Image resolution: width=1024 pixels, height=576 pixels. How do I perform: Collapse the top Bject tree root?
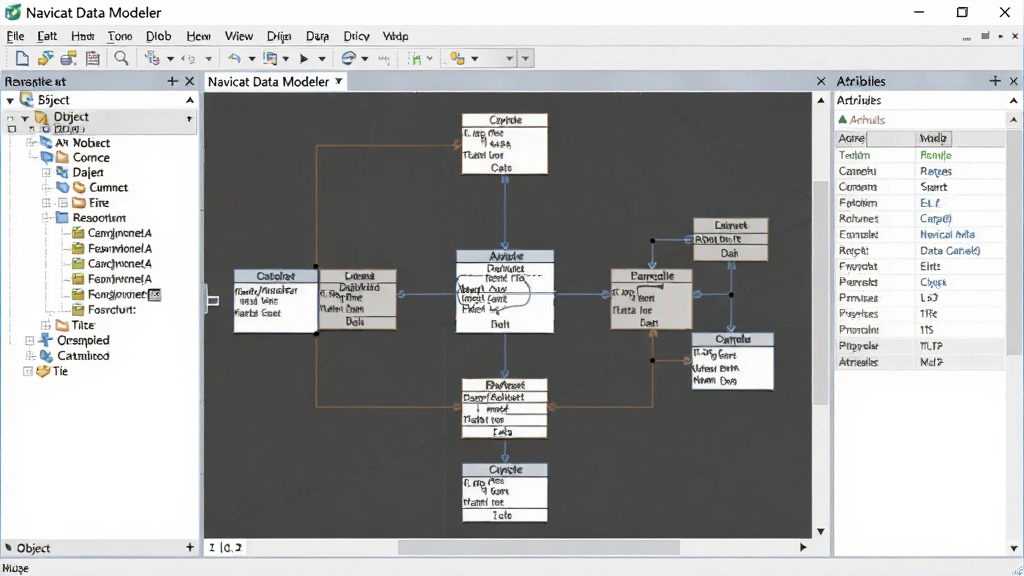tap(10, 101)
